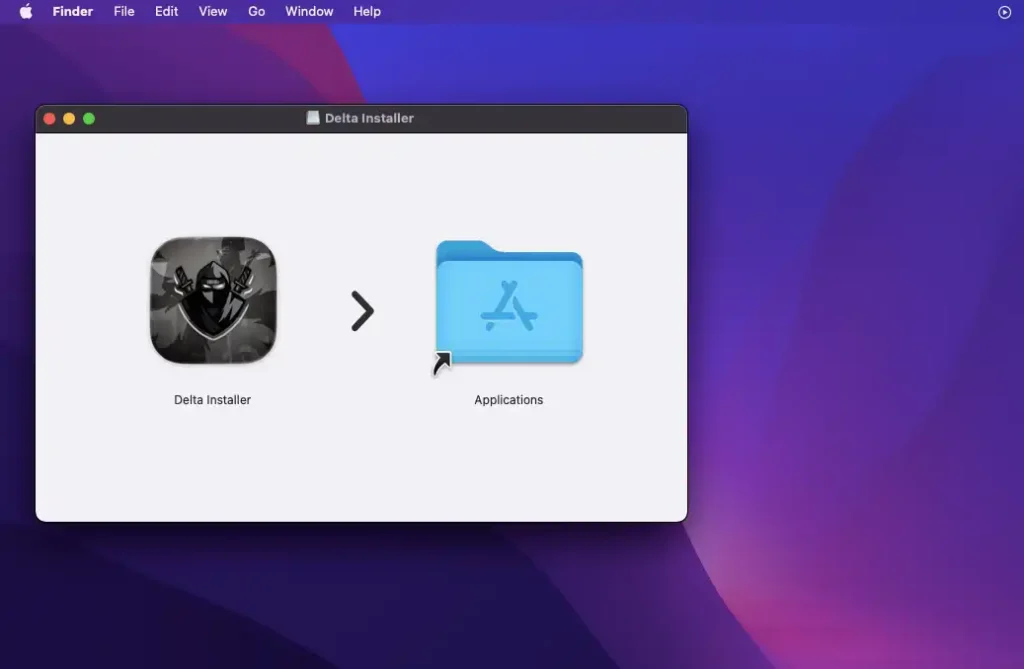The width and height of the screenshot is (1024, 669).
Task: Click the alias arrow badge on Applications folder
Action: click(x=441, y=364)
